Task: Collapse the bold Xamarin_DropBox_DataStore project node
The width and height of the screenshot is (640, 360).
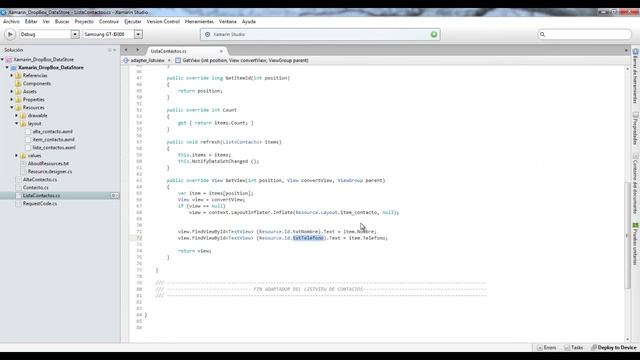Action: click(x=7, y=67)
